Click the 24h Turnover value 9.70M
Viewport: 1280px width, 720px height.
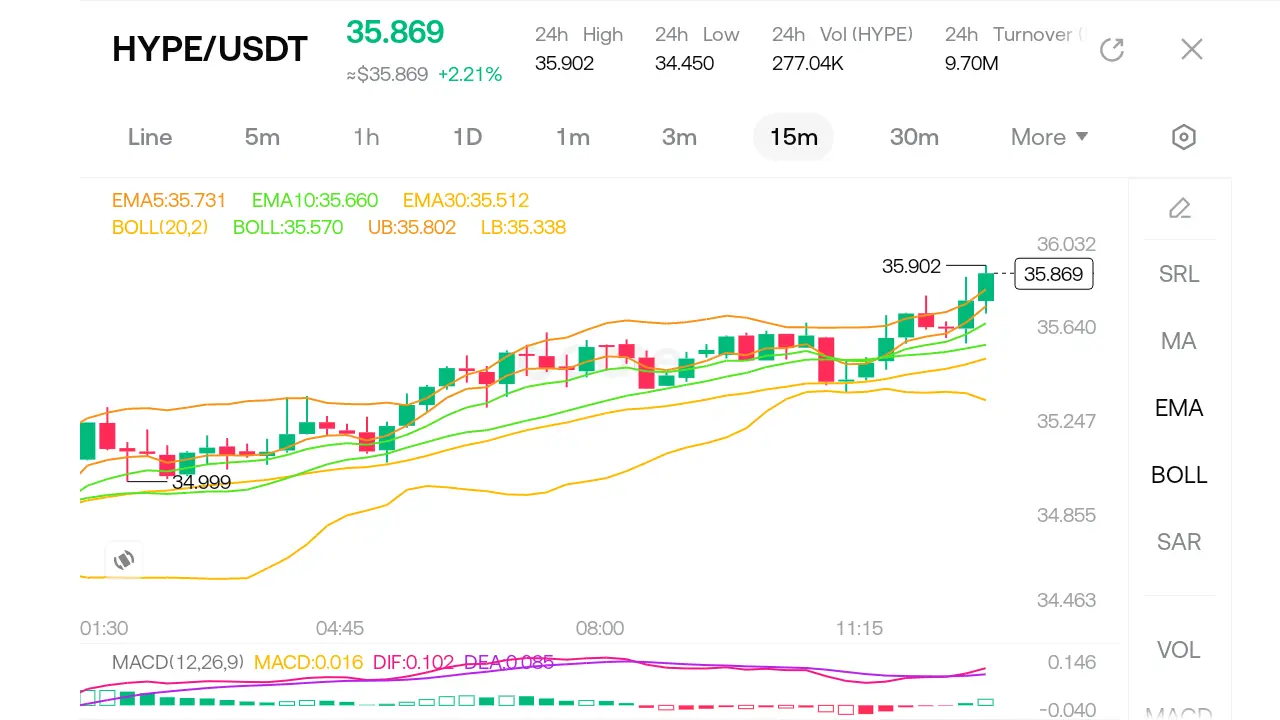click(x=972, y=63)
